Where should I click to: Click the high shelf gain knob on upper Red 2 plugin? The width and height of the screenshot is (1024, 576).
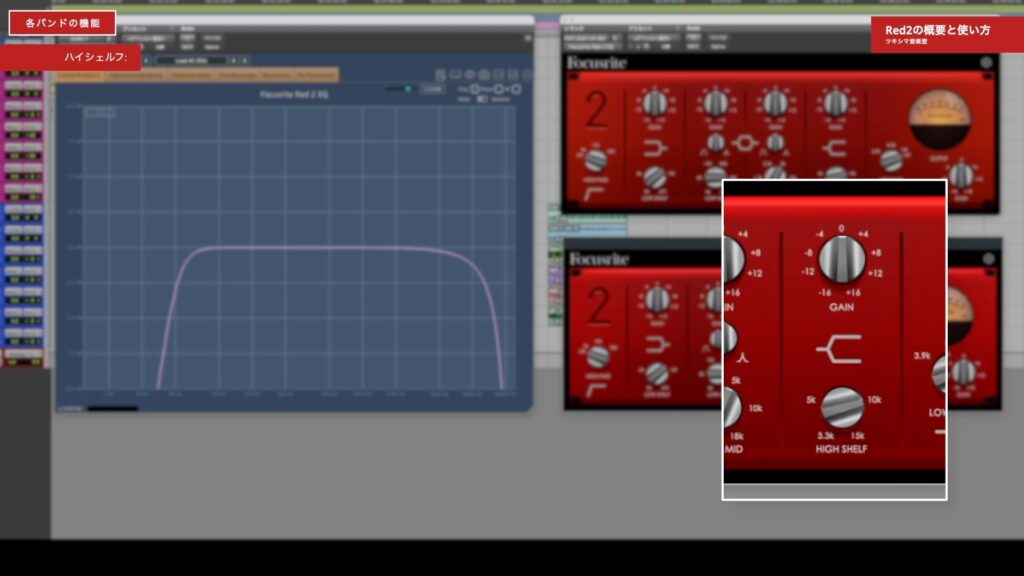pos(835,103)
